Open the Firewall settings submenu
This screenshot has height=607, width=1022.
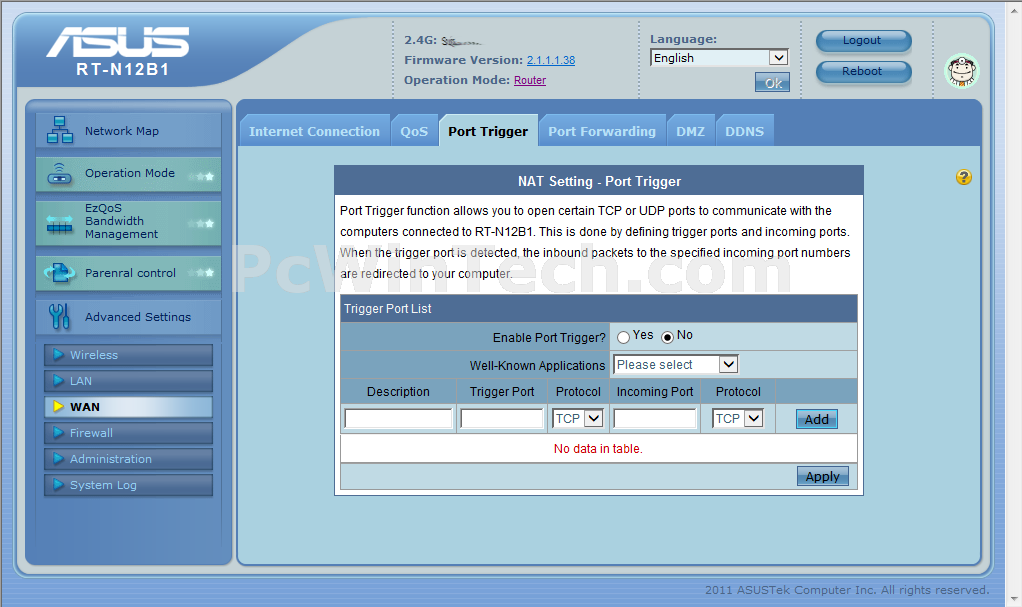[x=128, y=433]
